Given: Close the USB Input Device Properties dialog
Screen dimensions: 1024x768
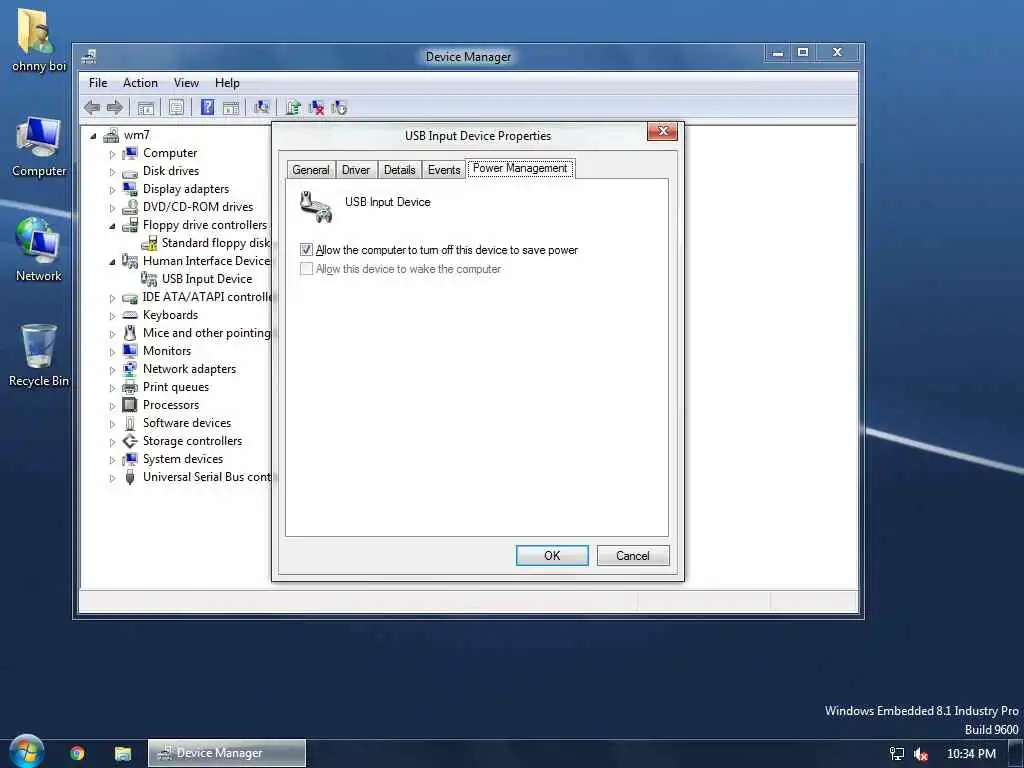Looking at the screenshot, I should click(x=662, y=131).
